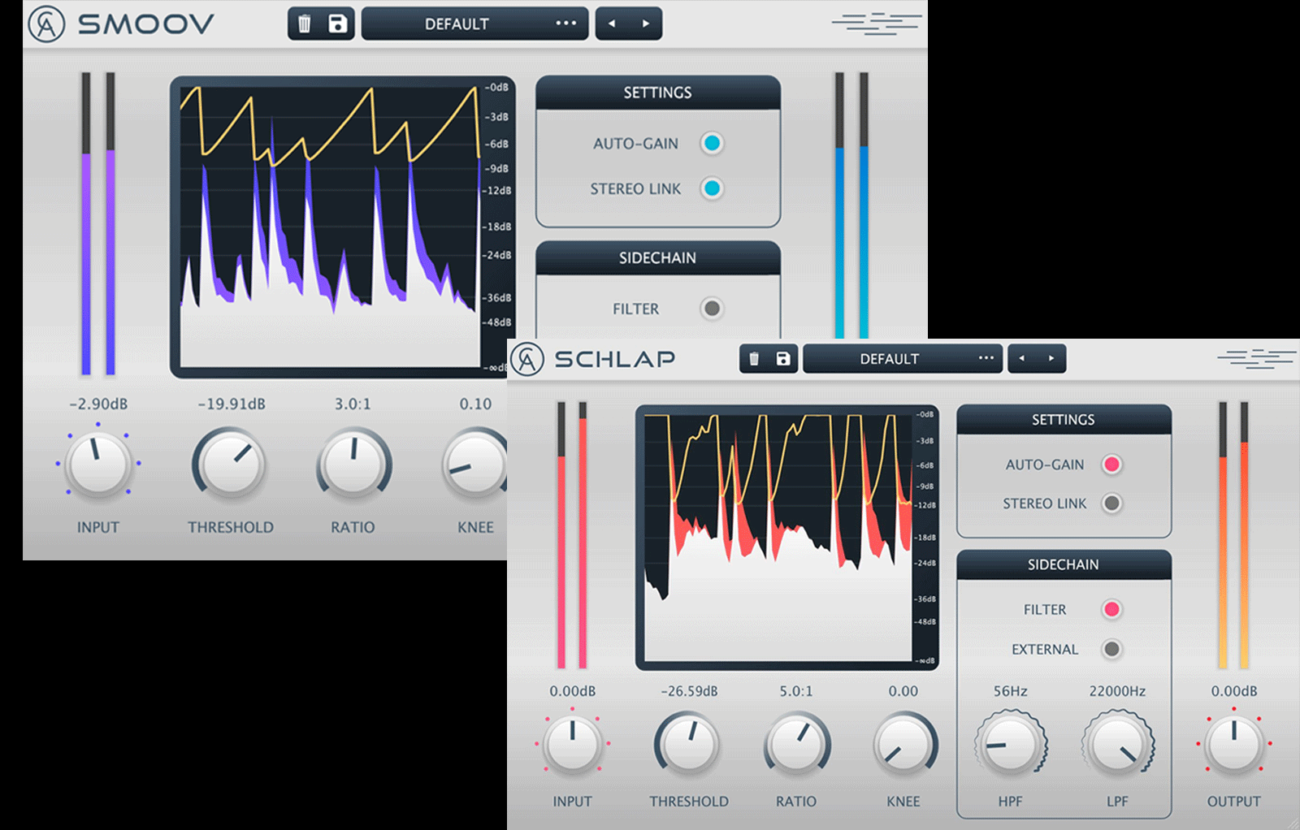Click the SMOOV compression graph display
This screenshot has width=1300, height=830.
click(342, 227)
